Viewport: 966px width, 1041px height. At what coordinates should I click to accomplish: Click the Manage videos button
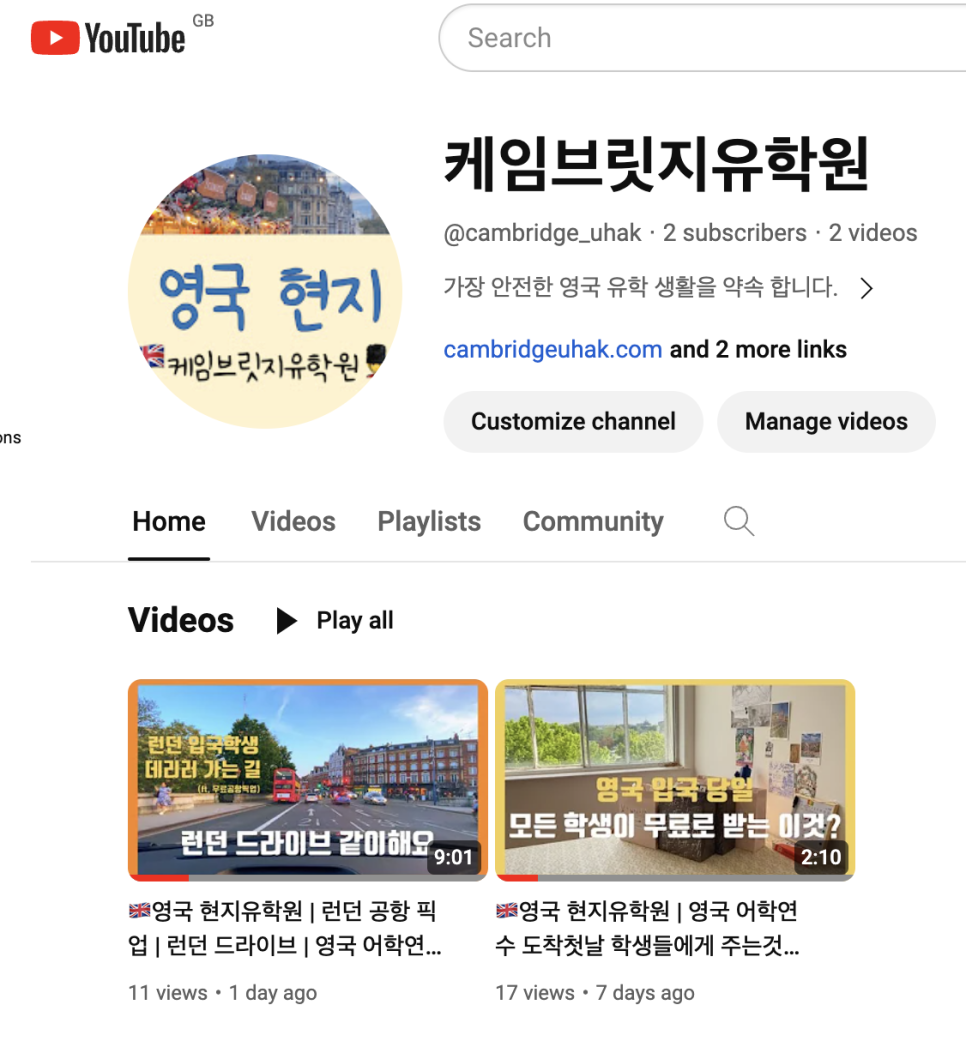pyautogui.click(x=826, y=422)
